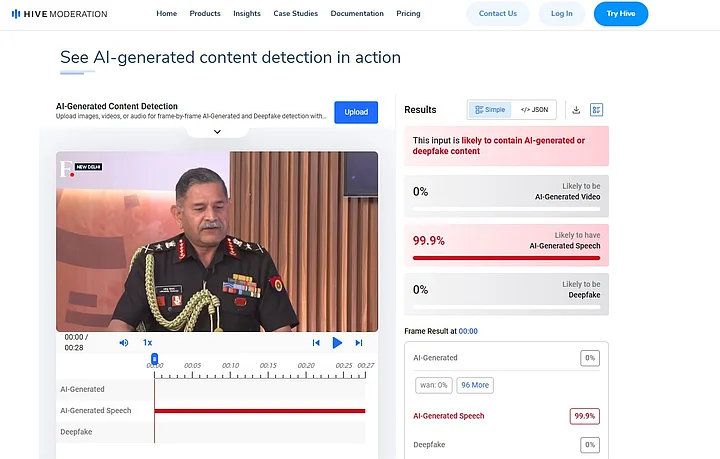Click the AI-Generated Speech red timeline bar
Image resolution: width=720 pixels, height=459 pixels.
[x=260, y=411]
